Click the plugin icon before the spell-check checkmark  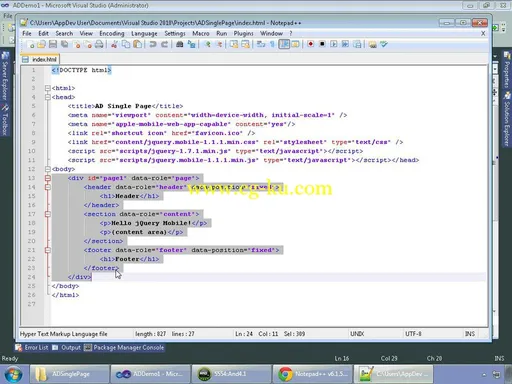372,44
